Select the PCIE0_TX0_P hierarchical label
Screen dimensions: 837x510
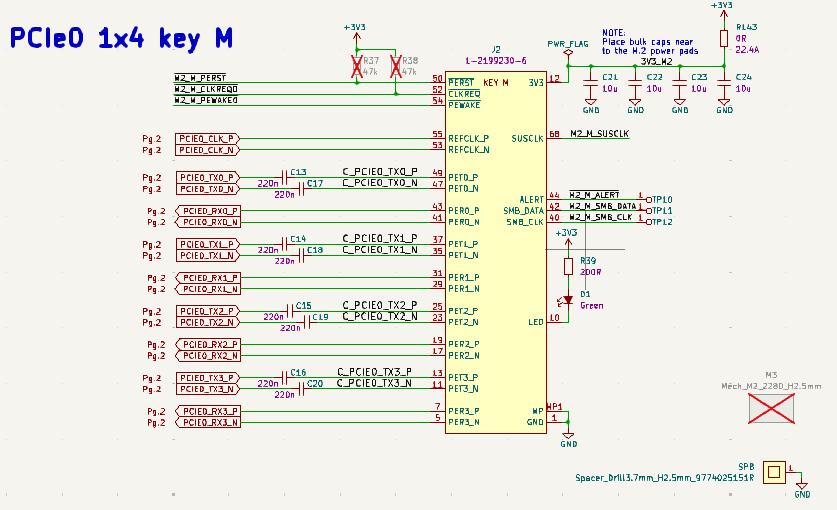208,177
